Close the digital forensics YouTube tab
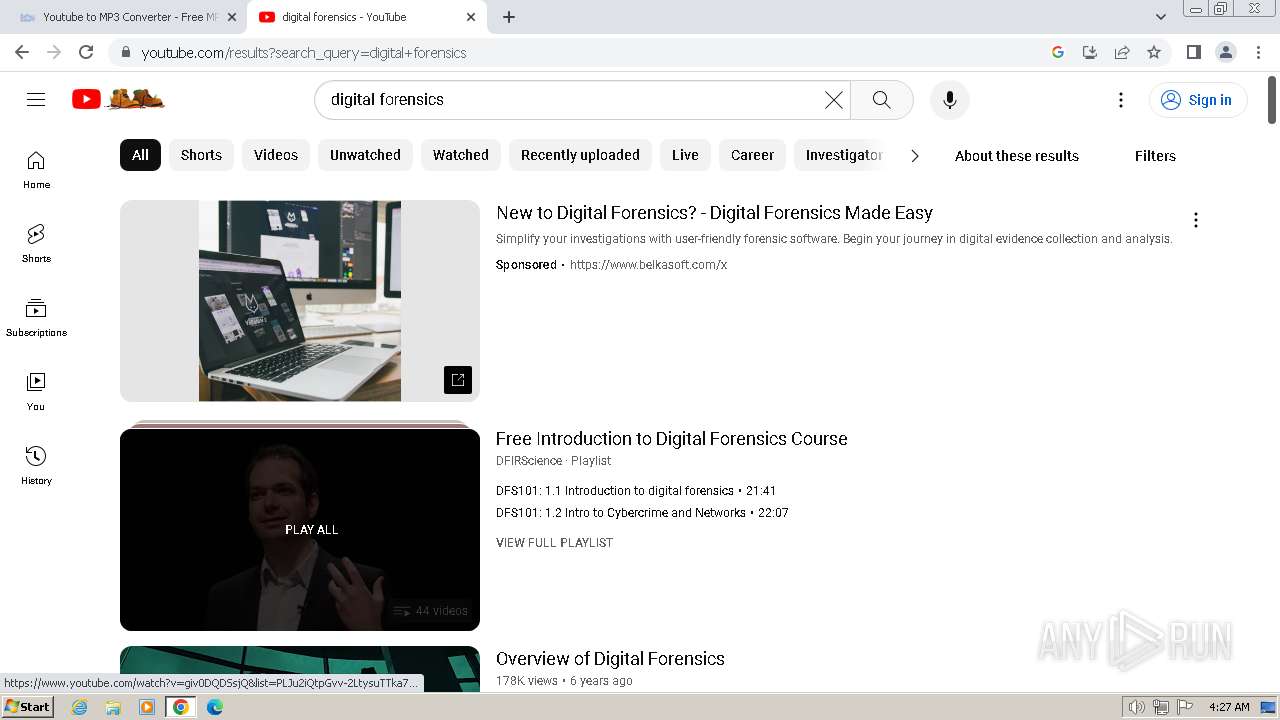 pyautogui.click(x=471, y=17)
